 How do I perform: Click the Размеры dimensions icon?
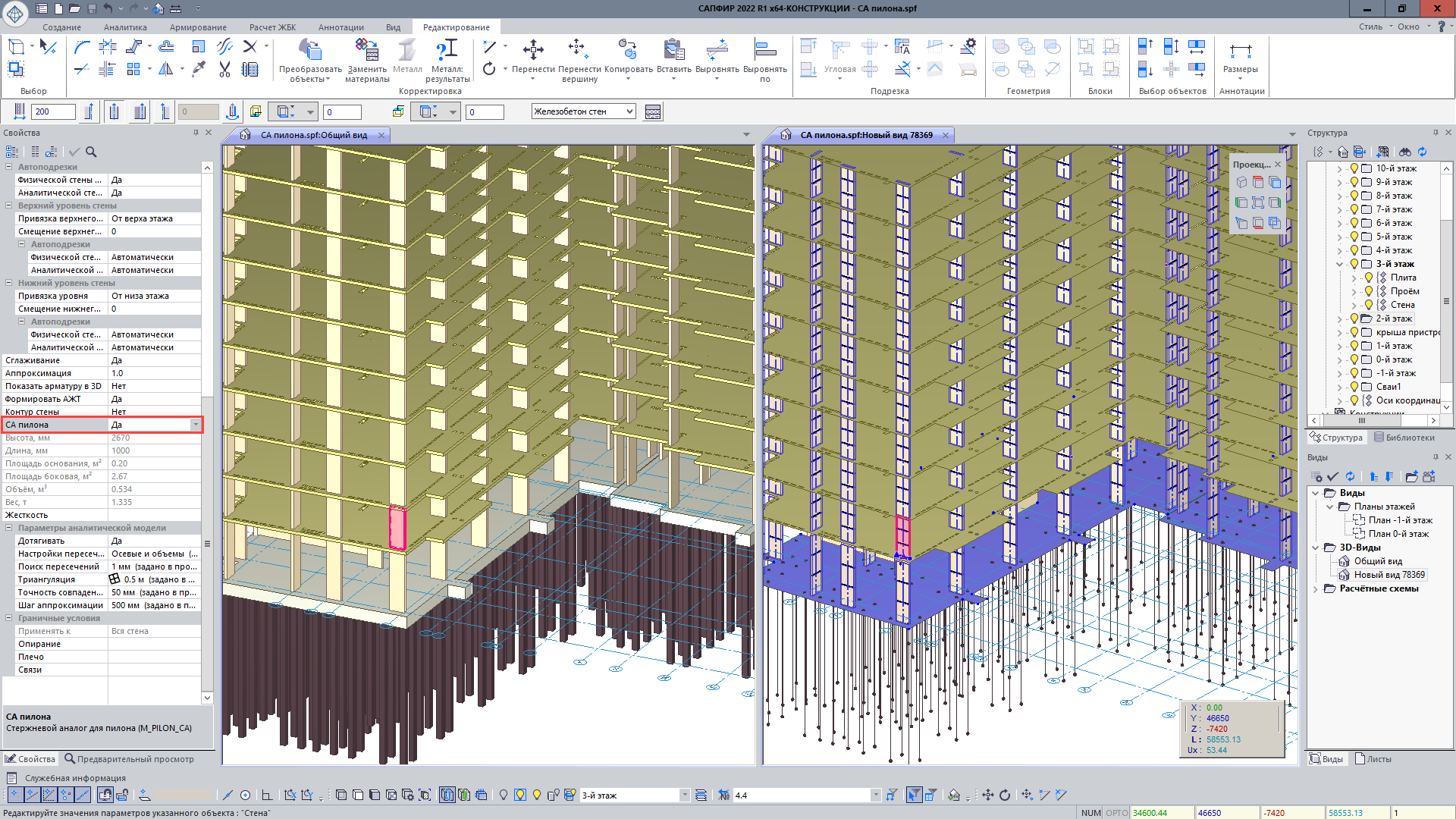1241,51
